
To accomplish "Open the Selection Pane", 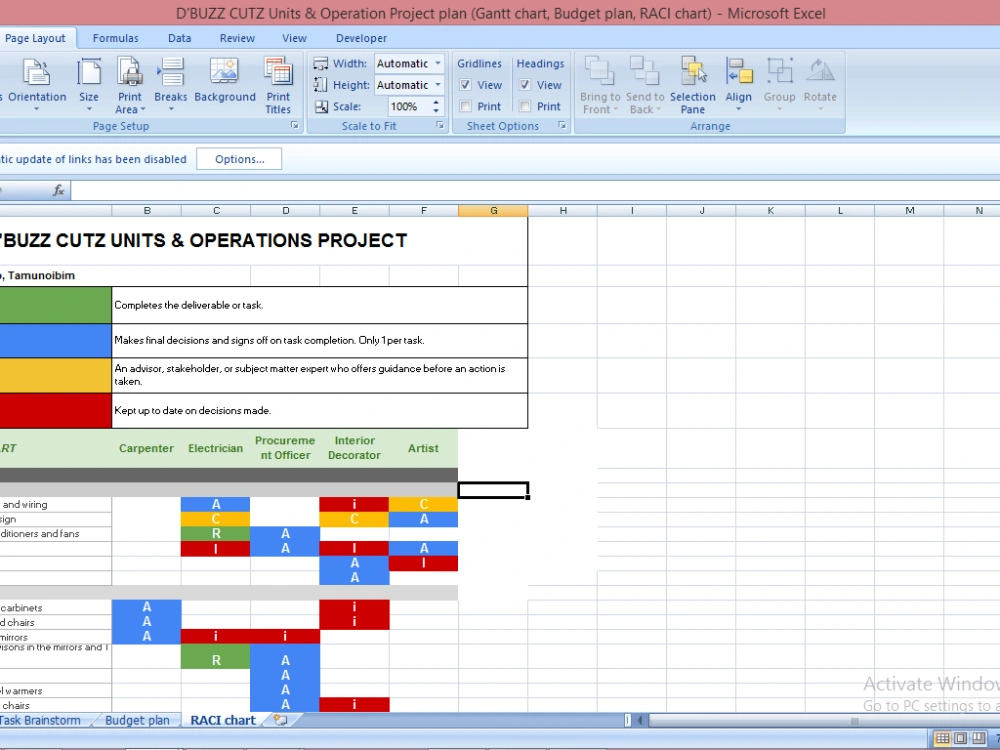I will 693,85.
